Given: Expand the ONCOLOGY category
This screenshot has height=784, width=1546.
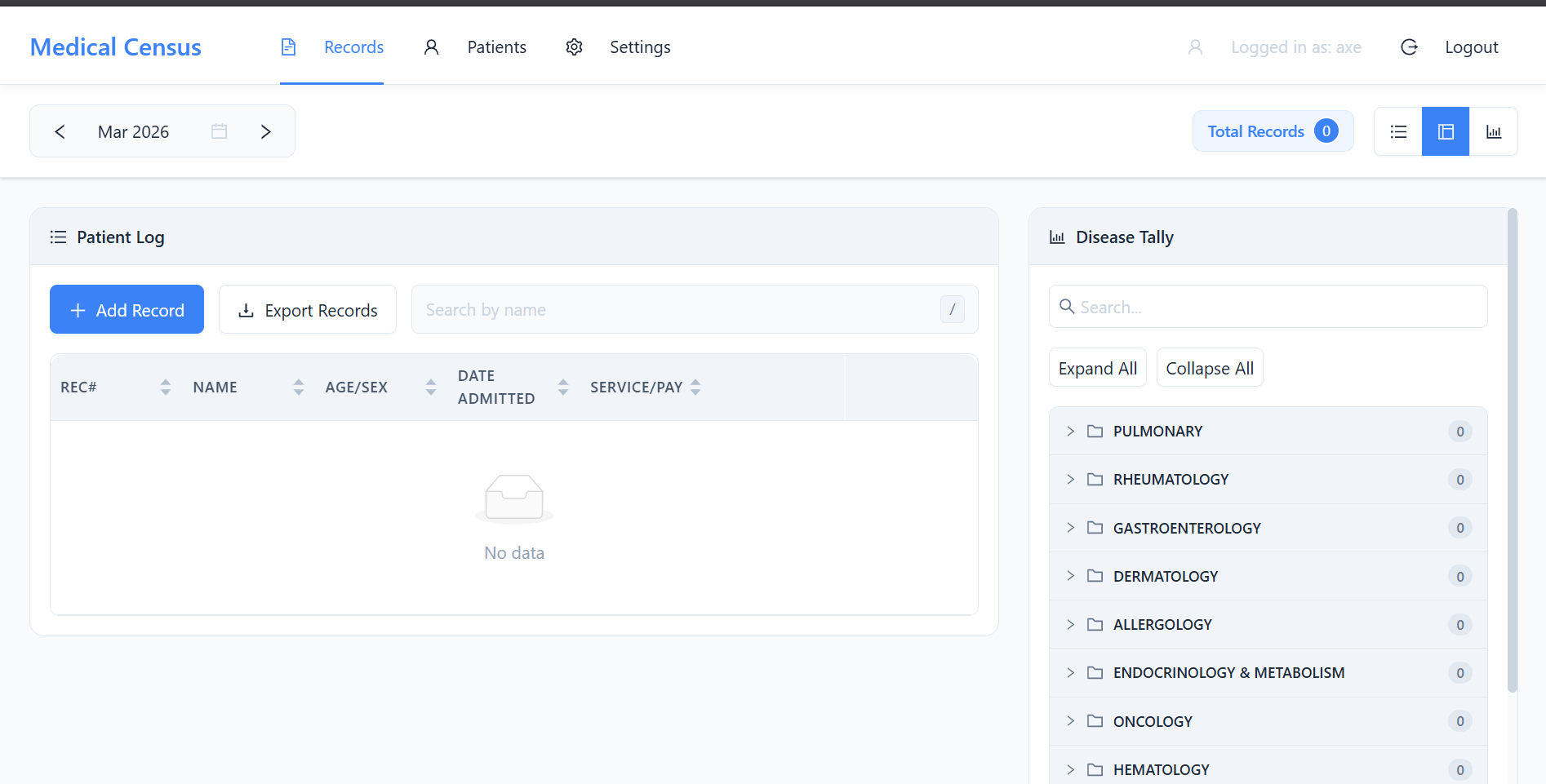Looking at the screenshot, I should tap(1070, 721).
